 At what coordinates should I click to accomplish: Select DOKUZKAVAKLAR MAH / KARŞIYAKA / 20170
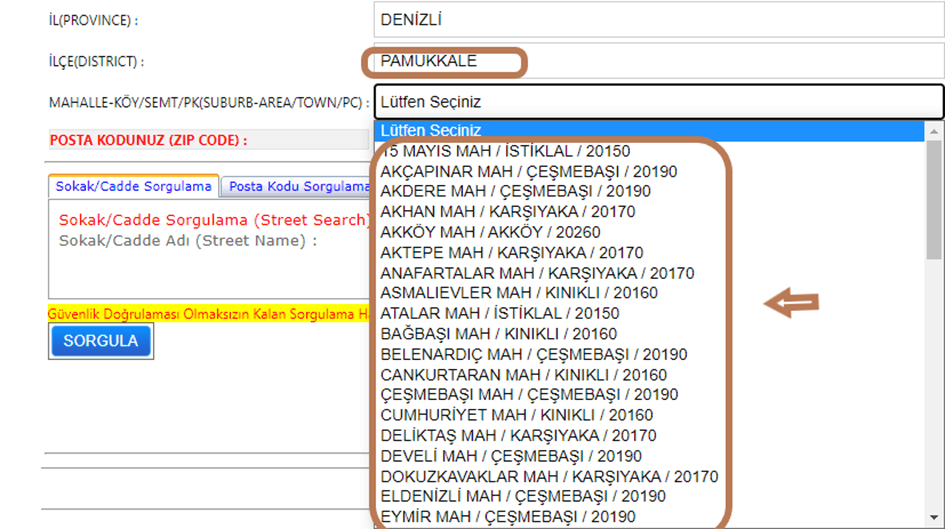click(549, 476)
